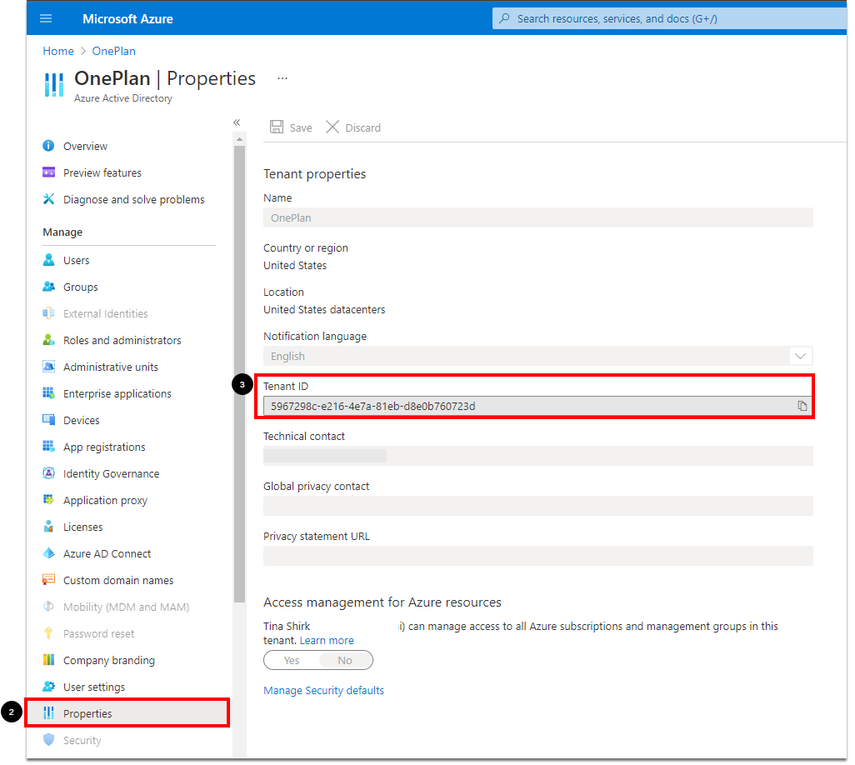
Task: Open the ellipsis more options menu
Action: (282, 78)
